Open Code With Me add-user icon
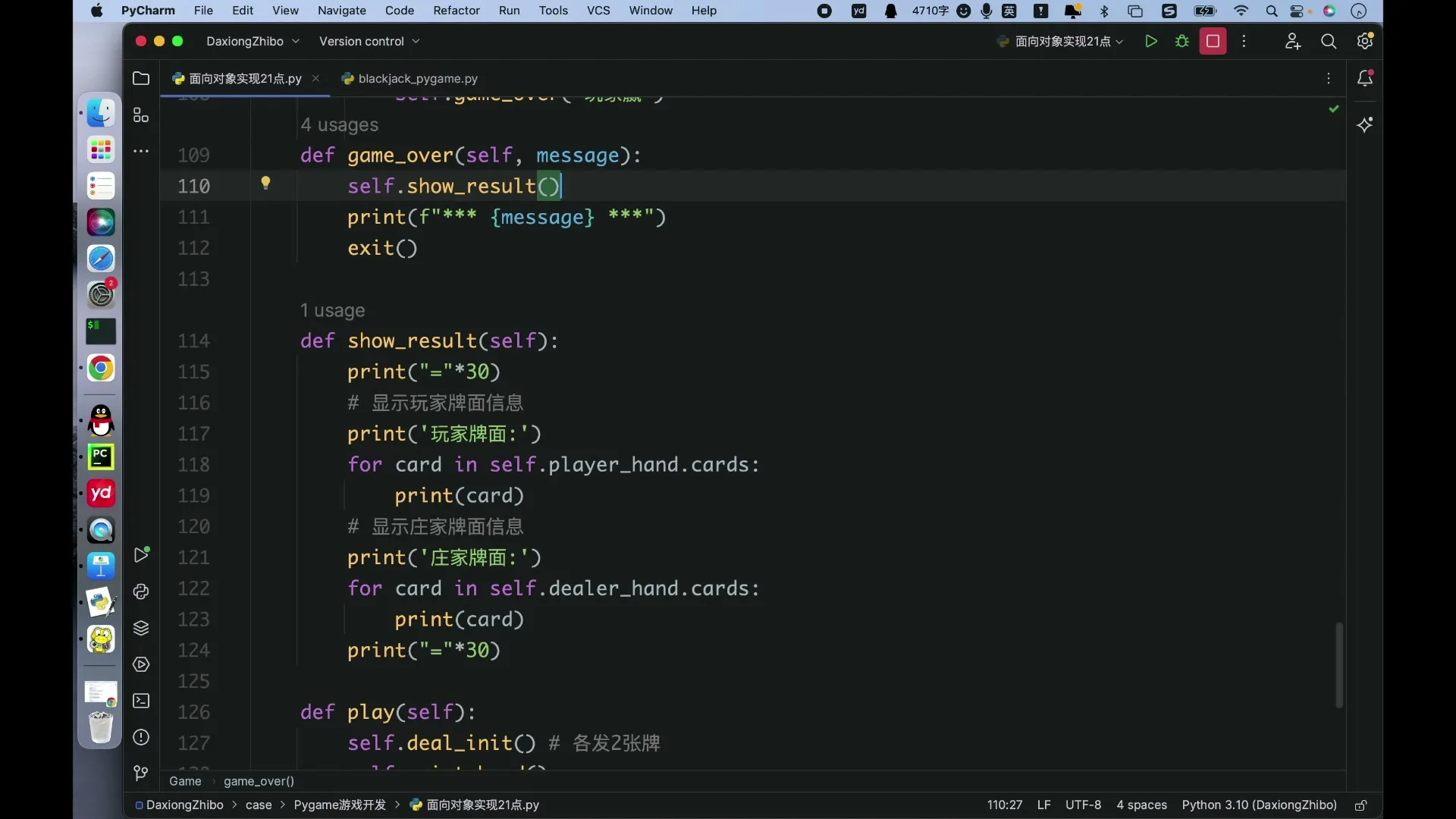Screen dimensions: 1456x819 (x=1293, y=42)
